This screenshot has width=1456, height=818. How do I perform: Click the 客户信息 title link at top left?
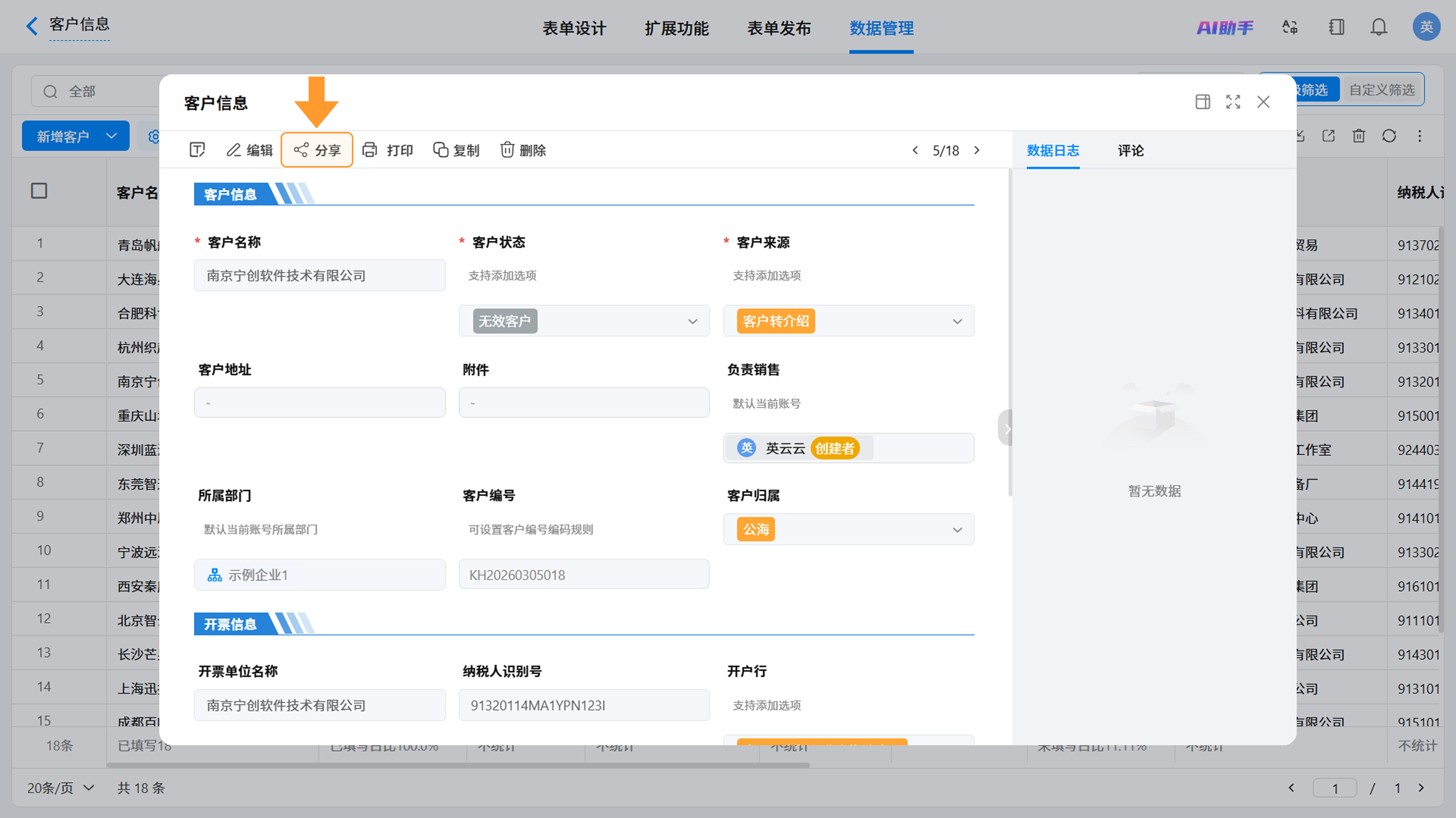pos(79,24)
